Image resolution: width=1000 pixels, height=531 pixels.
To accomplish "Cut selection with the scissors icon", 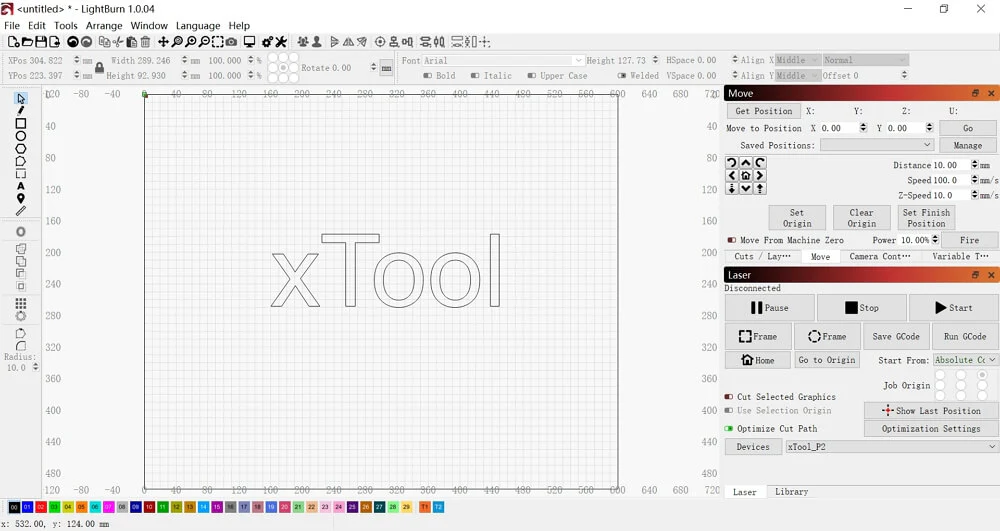I will pos(118,42).
